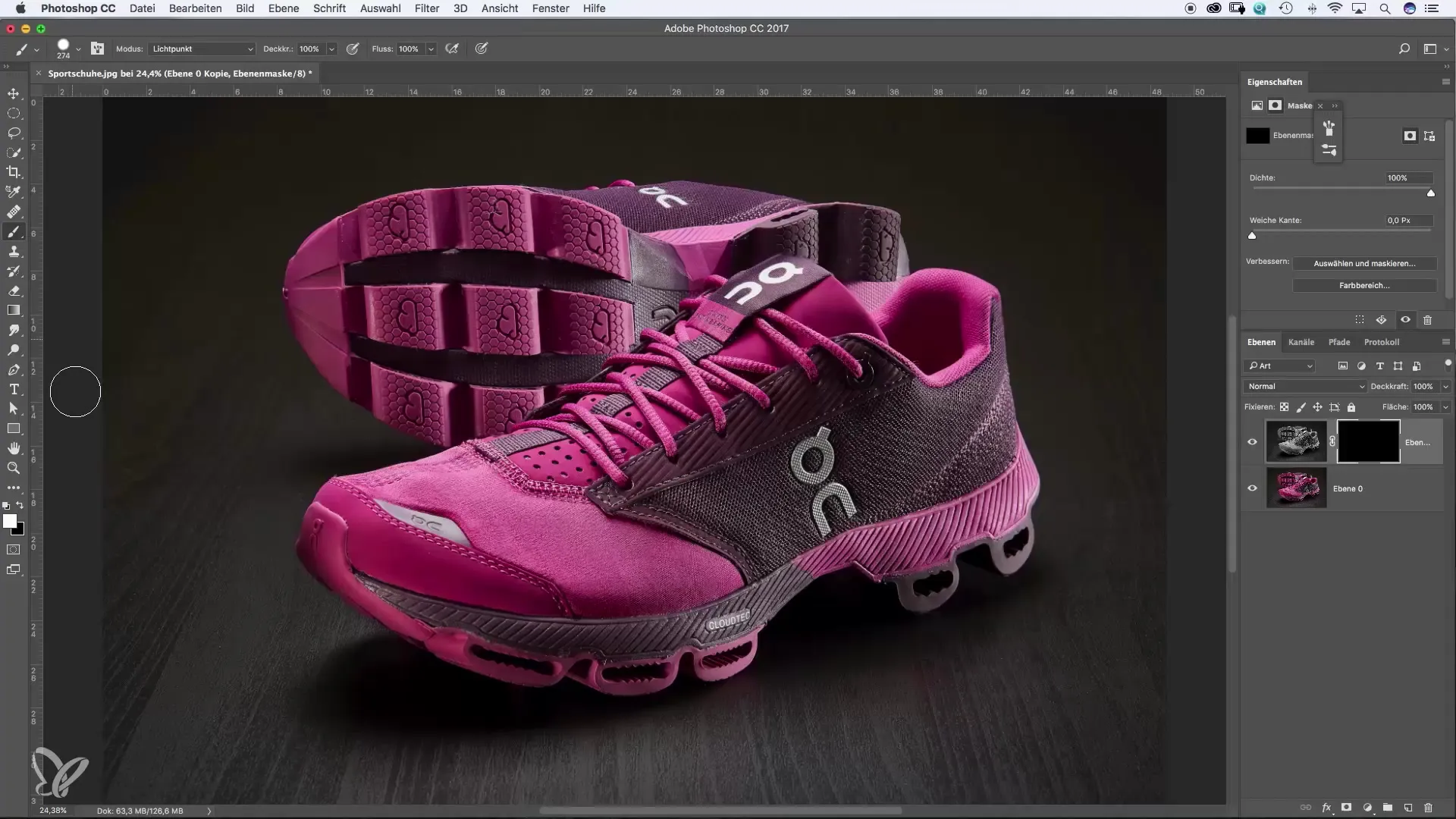Select the Brush tool in toolbar

14,232
